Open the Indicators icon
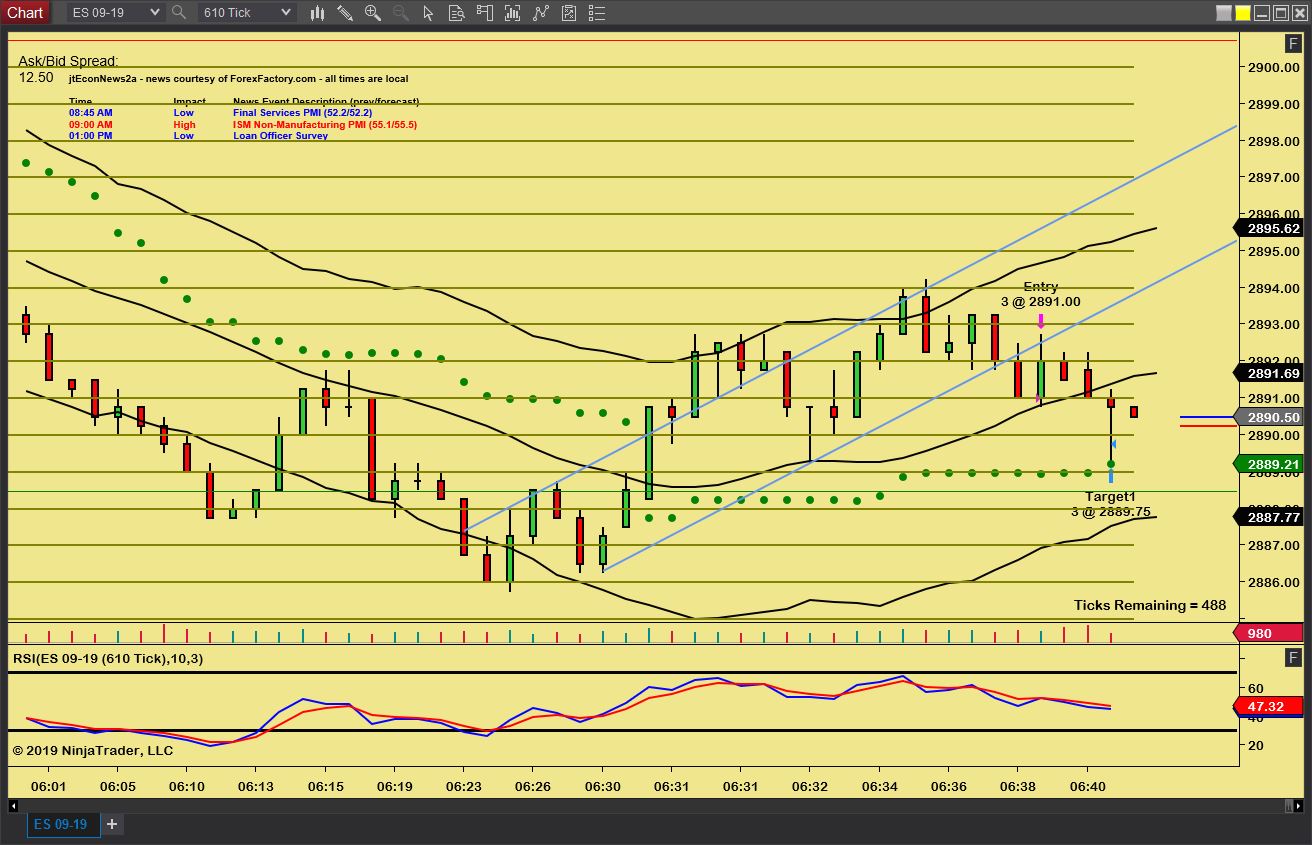This screenshot has width=1312, height=845. click(x=541, y=13)
